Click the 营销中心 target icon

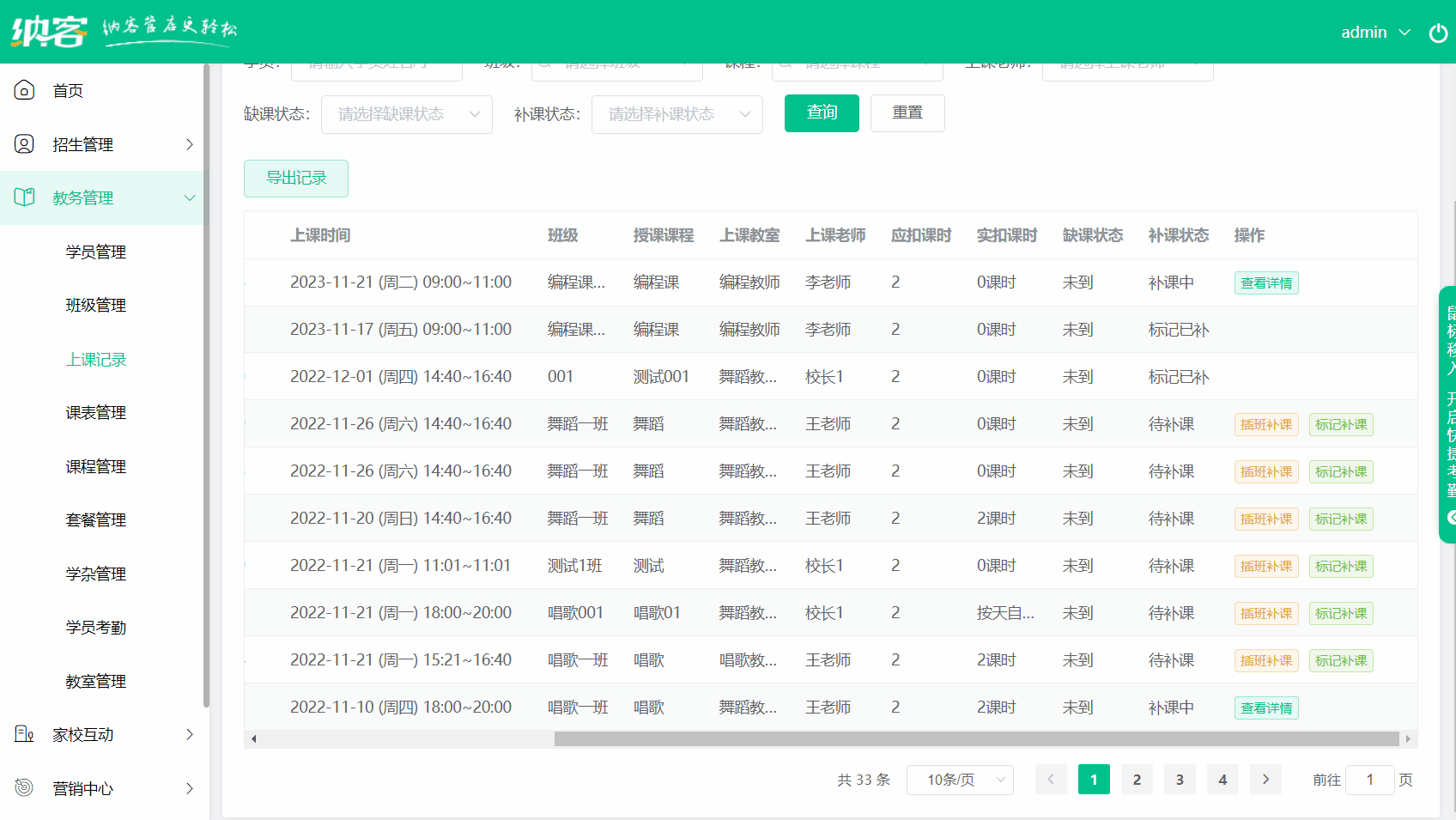(x=24, y=787)
